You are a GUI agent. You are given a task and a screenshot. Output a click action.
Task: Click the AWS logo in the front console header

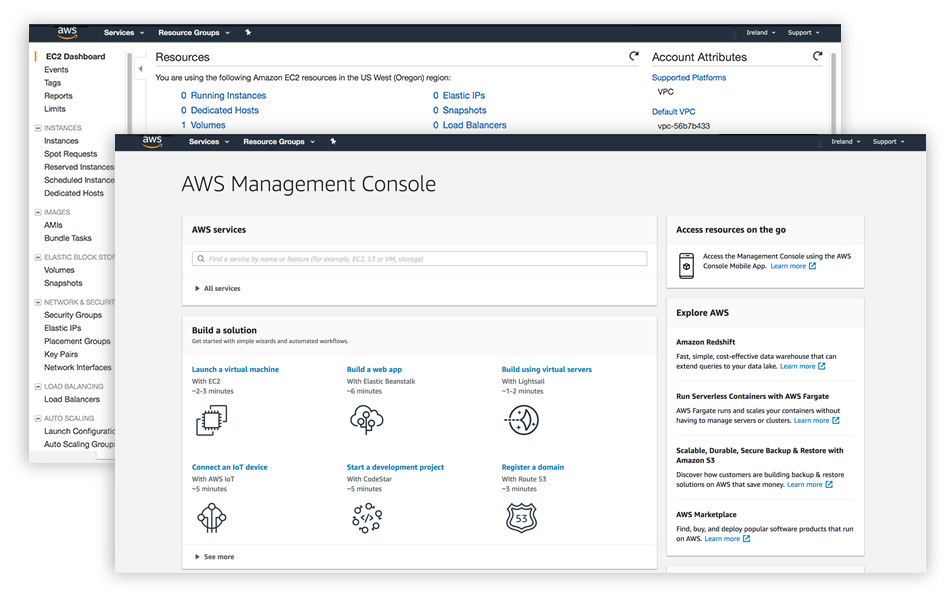pyautogui.click(x=152, y=142)
